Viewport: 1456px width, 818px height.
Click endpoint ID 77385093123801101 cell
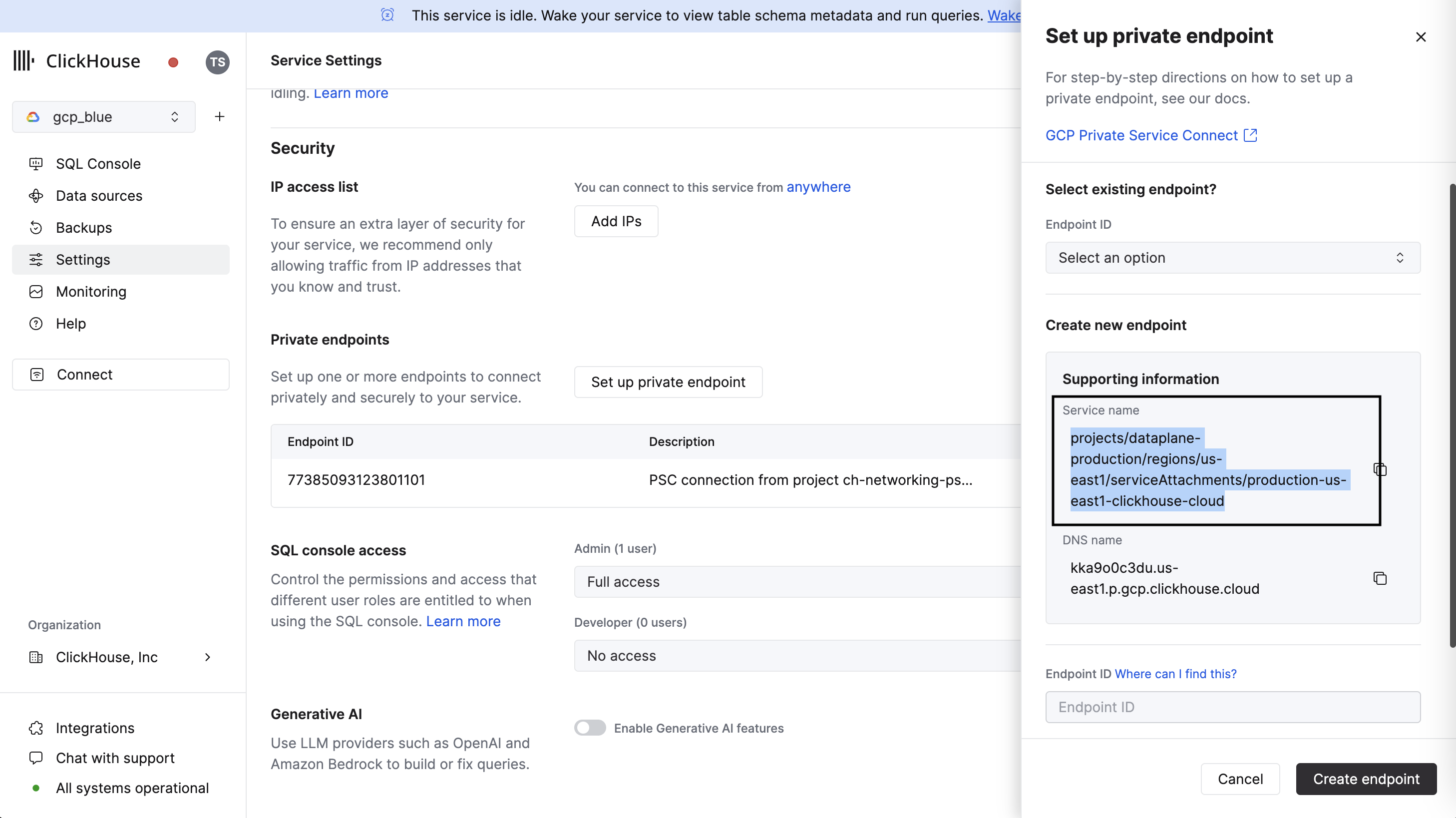356,480
